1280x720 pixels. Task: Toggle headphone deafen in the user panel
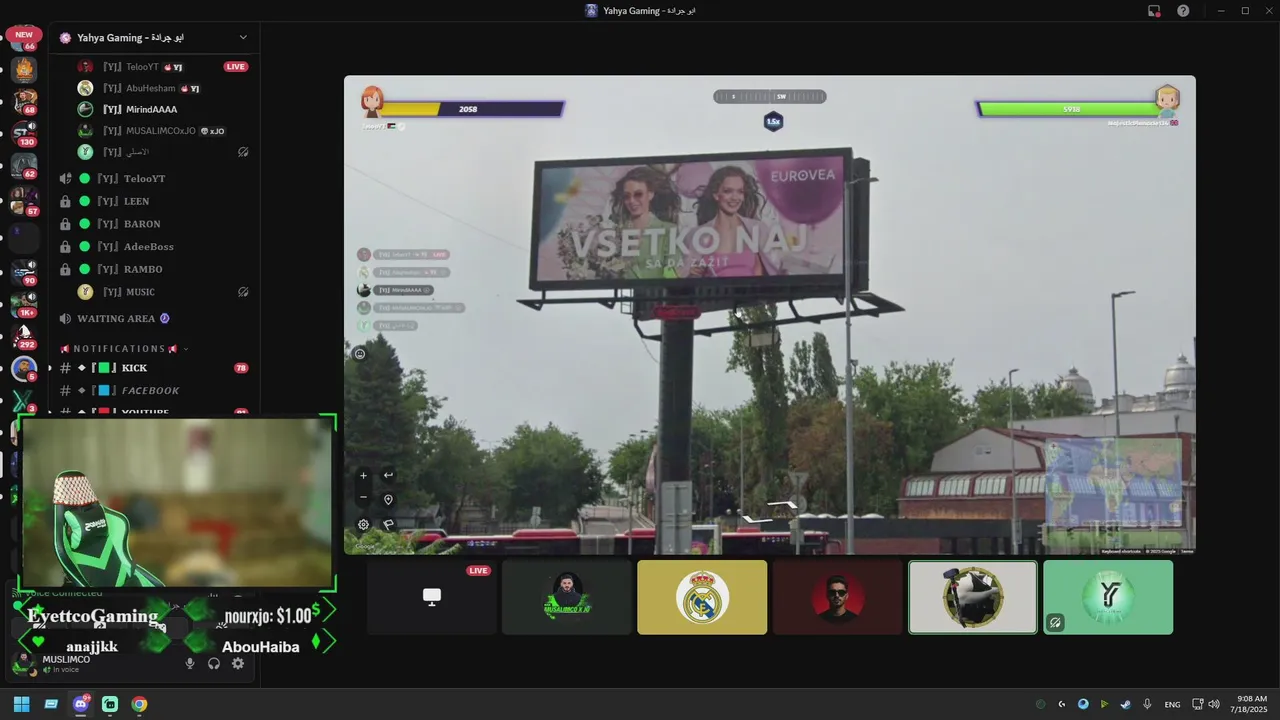coord(214,664)
